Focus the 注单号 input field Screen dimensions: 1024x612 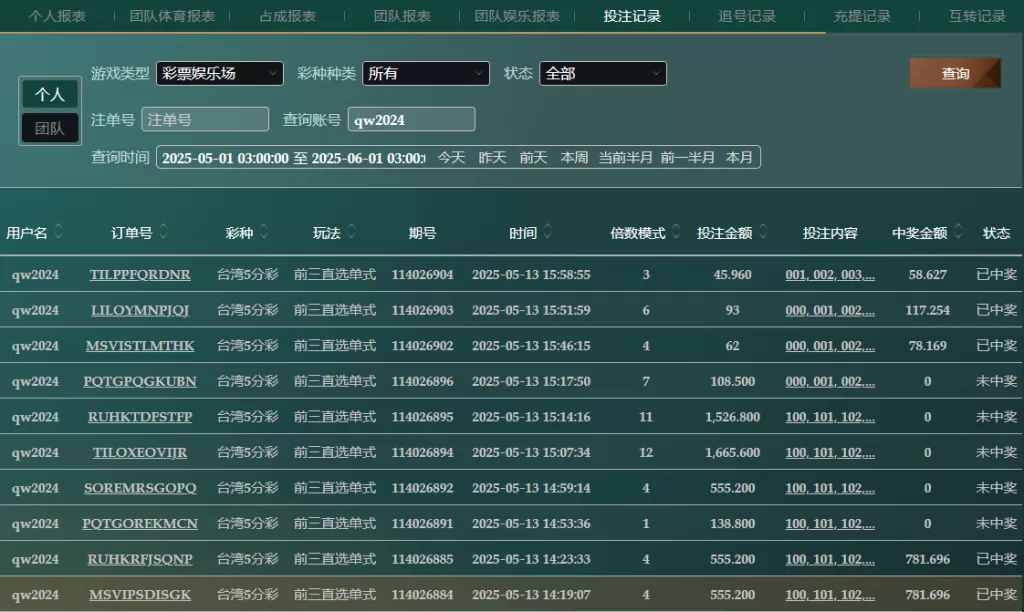coord(205,120)
